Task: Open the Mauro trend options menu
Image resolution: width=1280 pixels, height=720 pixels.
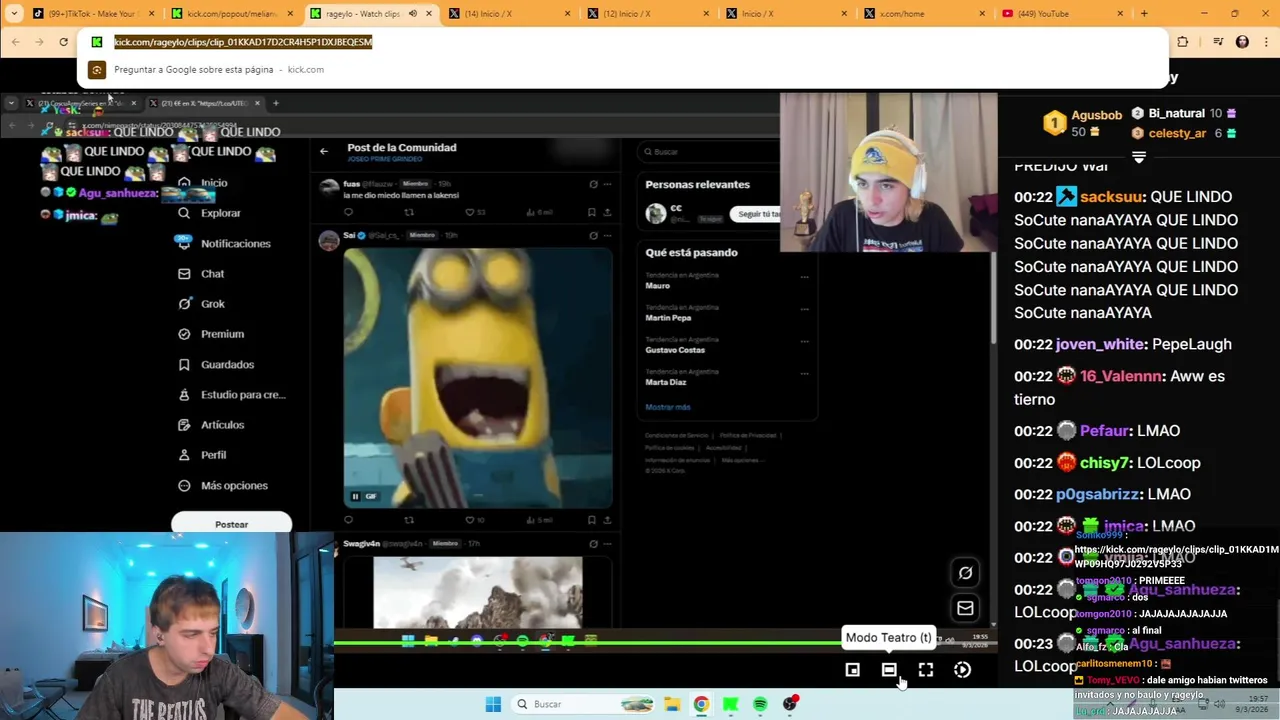Action: 804,277
